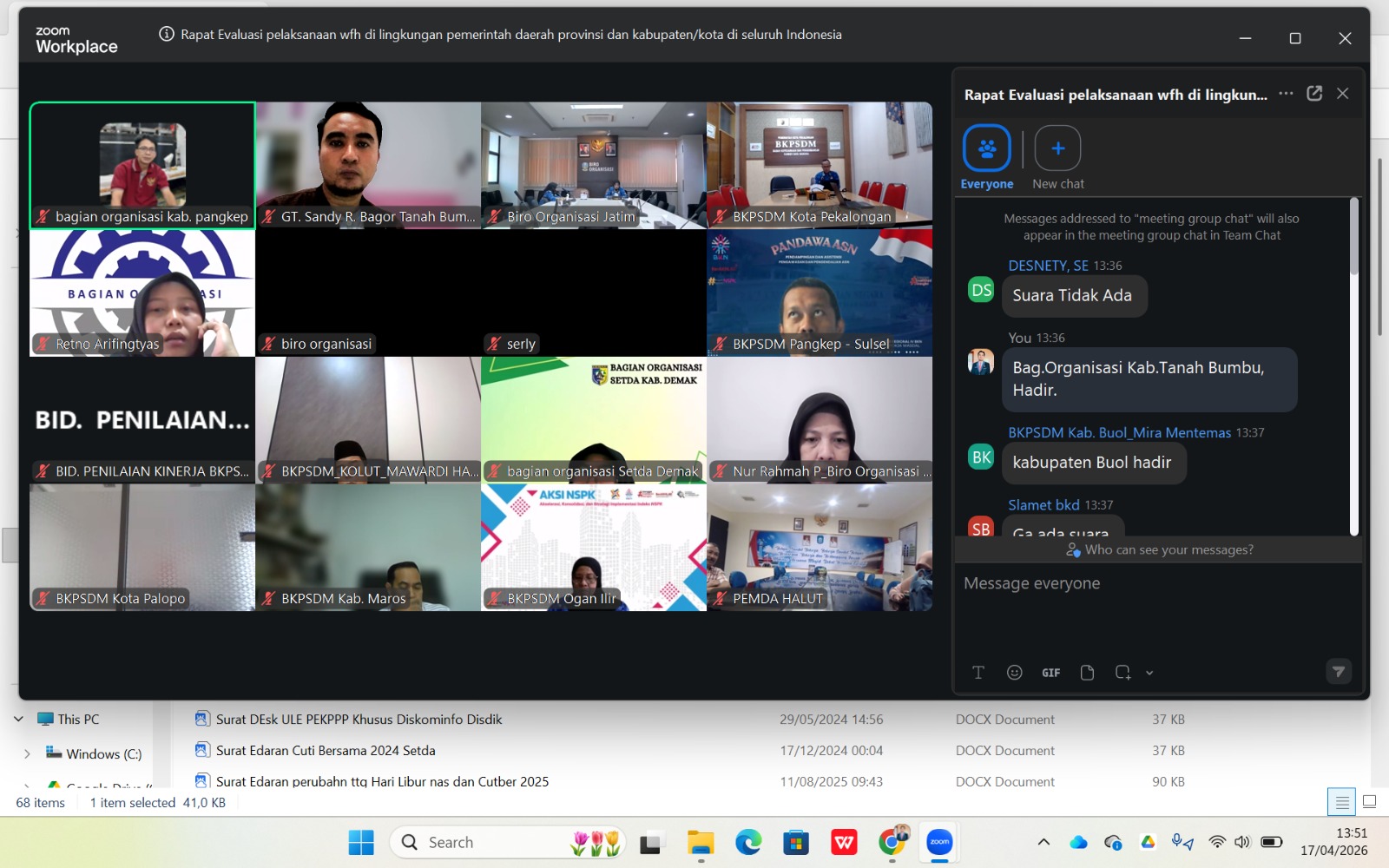Expand screenshot options dropdown arrow in chat
The height and width of the screenshot is (868, 1389).
(1149, 673)
